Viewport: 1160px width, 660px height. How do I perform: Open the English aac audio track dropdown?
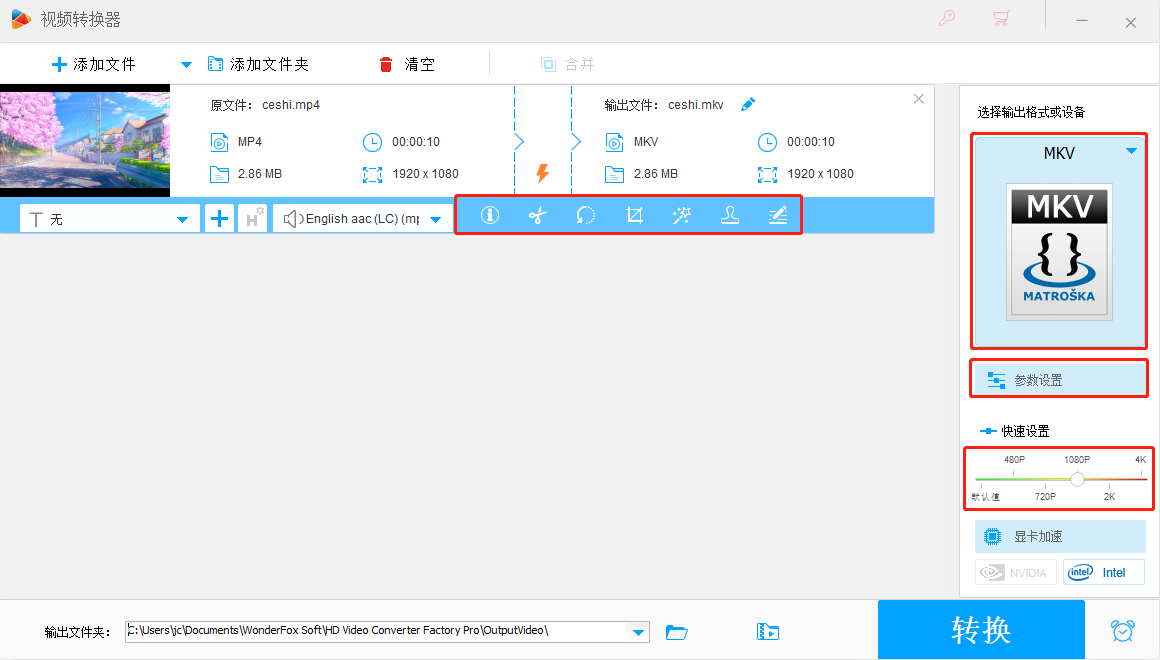click(362, 218)
